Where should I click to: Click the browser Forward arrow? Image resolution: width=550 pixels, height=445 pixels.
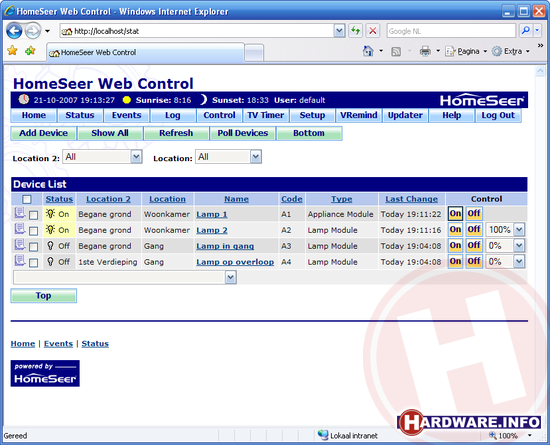[x=33, y=31]
